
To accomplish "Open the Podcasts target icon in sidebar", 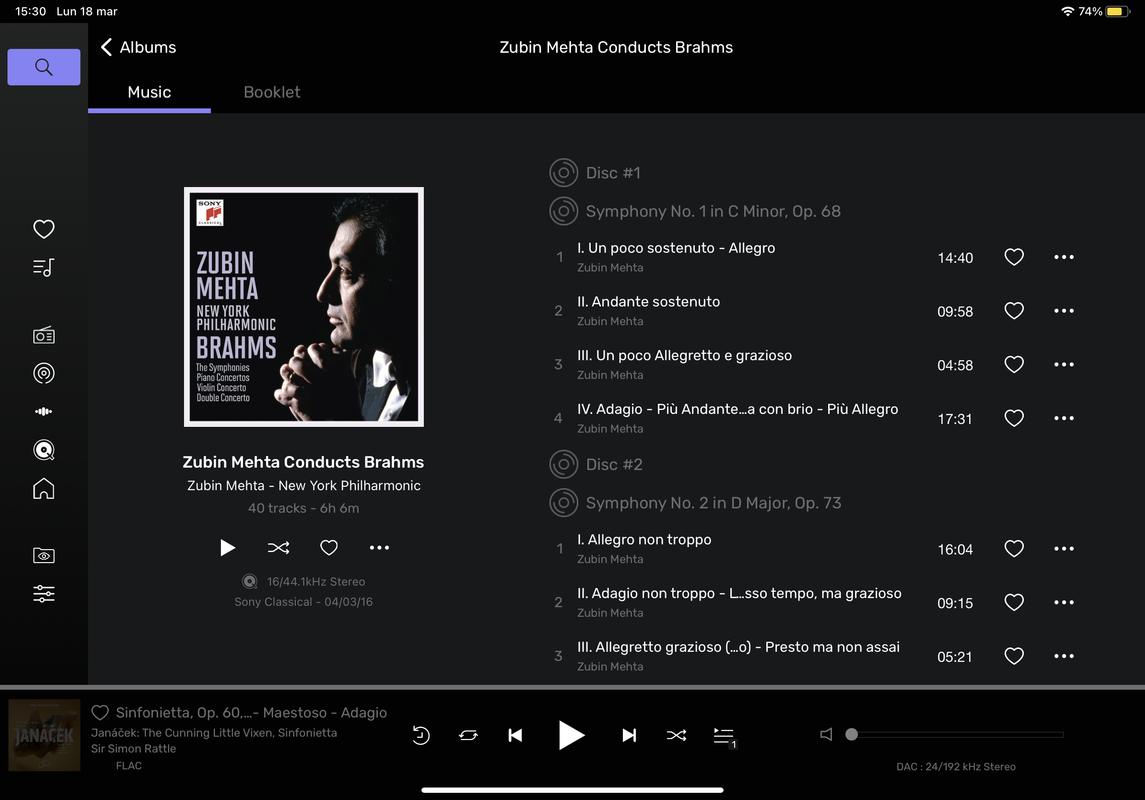I will [x=44, y=374].
